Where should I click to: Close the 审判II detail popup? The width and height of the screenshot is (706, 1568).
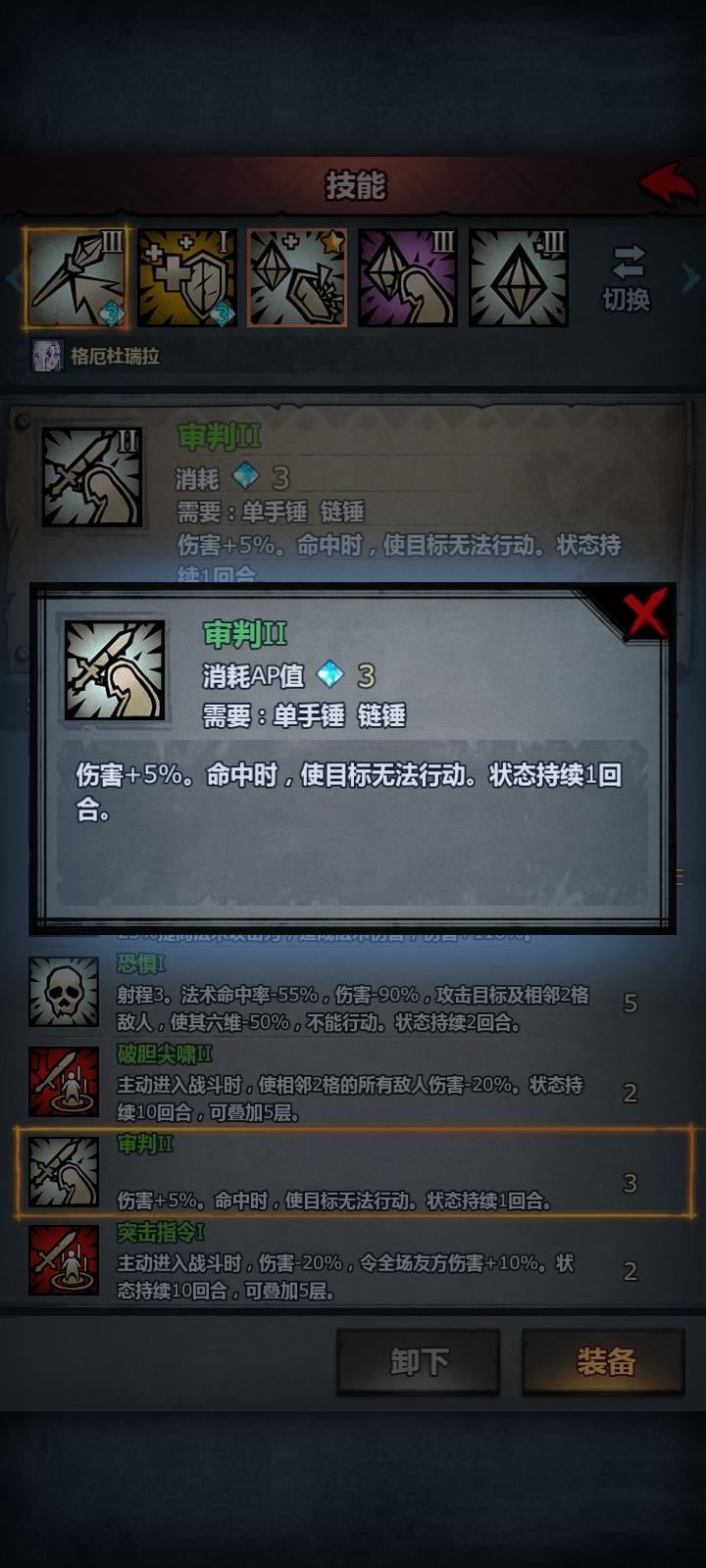646,612
